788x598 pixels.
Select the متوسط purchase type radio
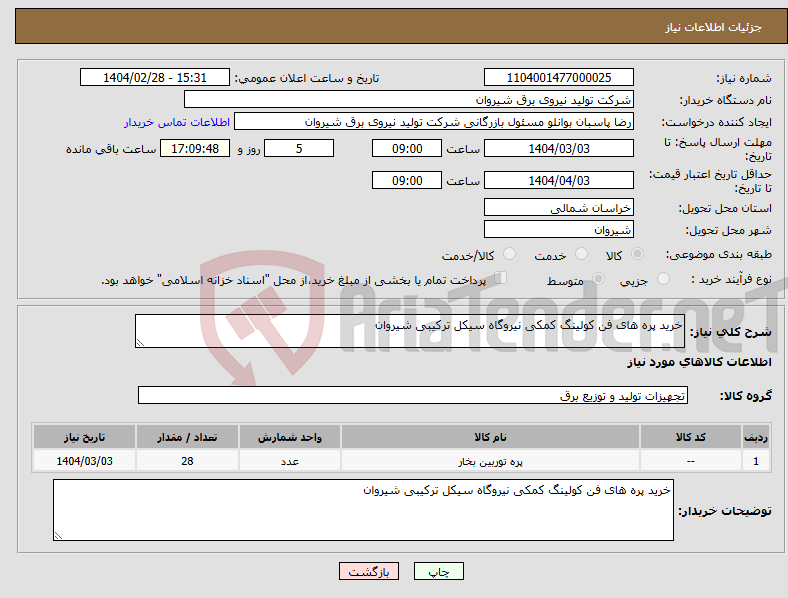[x=598, y=278]
